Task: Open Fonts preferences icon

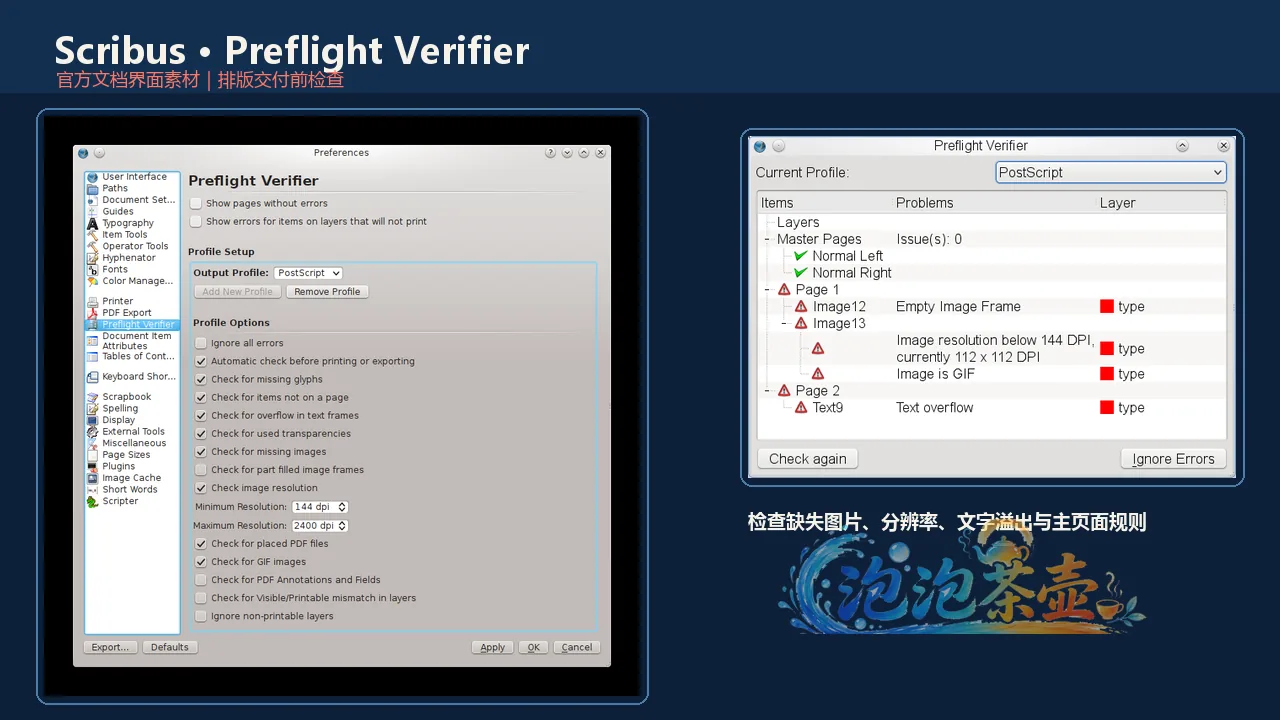Action: [x=93, y=270]
